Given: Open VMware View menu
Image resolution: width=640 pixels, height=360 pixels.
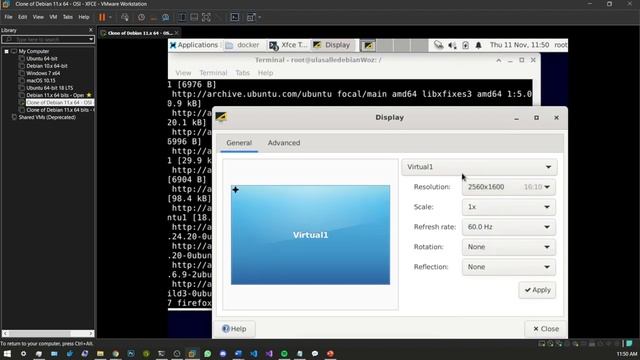Looking at the screenshot, I should 38,17.
